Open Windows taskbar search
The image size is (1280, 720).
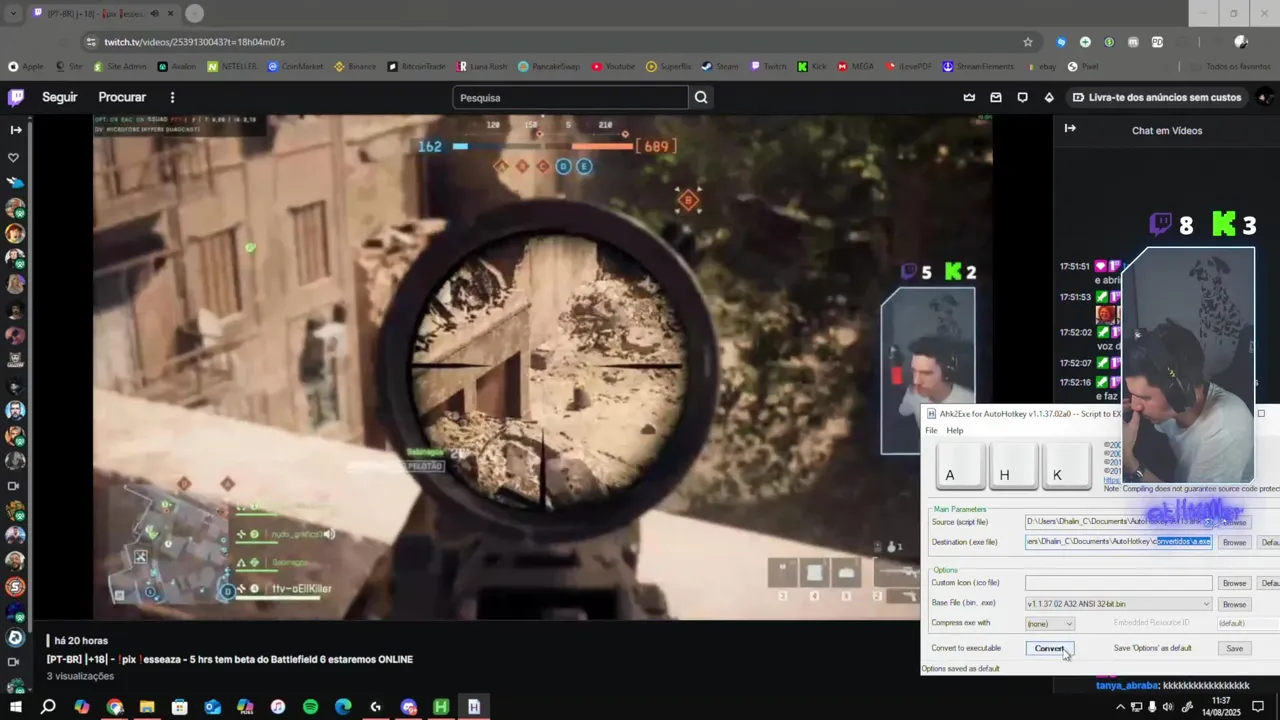click(x=48, y=707)
